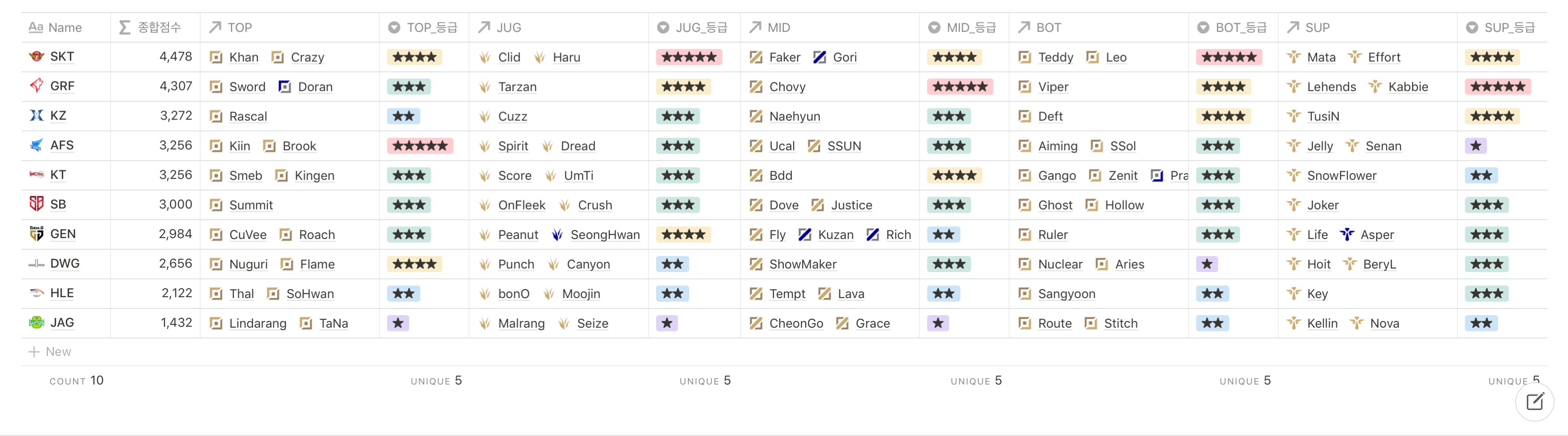1568x436 pixels.
Task: Click the blue icon beside Gori
Action: click(819, 57)
